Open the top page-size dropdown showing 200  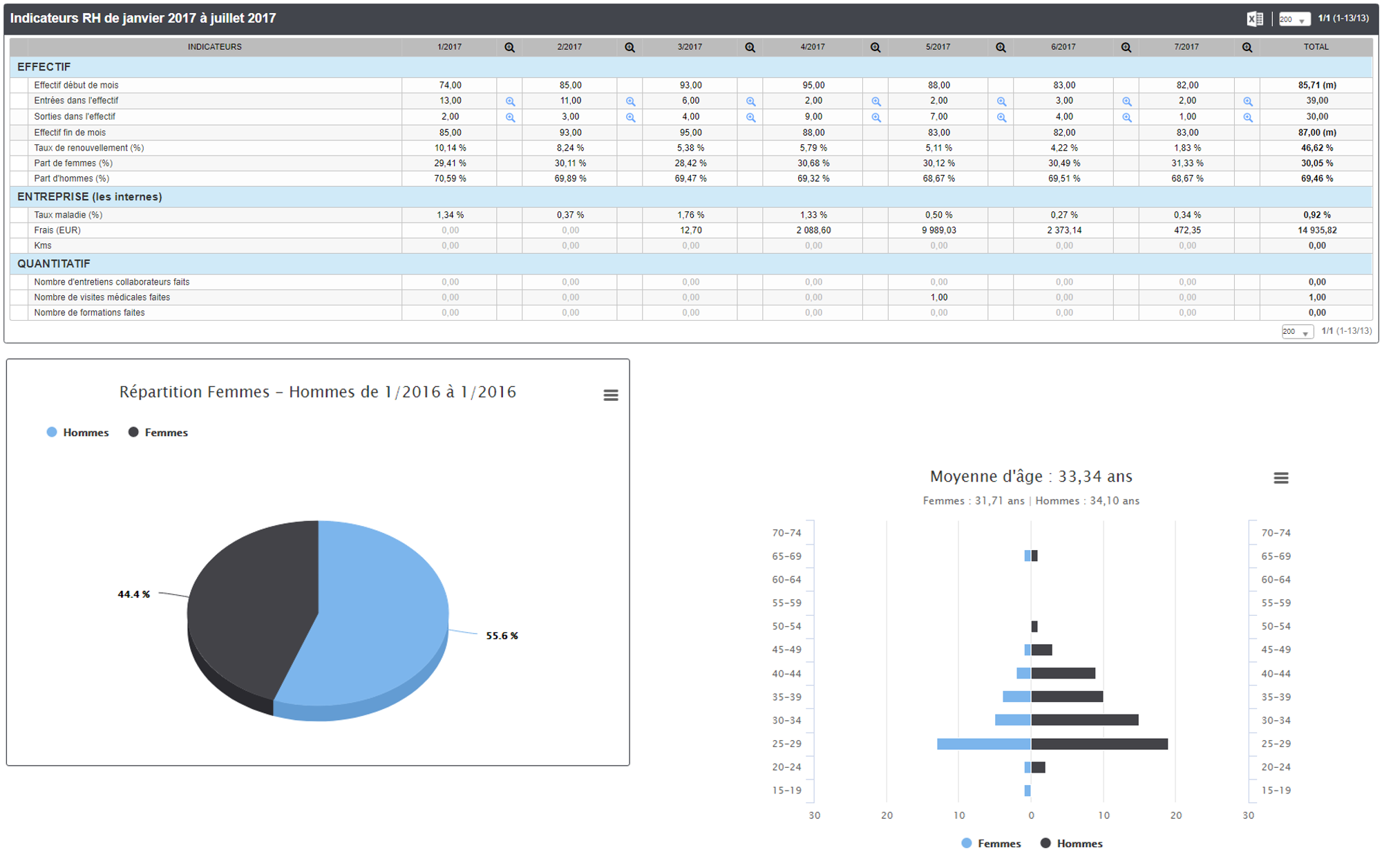coord(1294,19)
